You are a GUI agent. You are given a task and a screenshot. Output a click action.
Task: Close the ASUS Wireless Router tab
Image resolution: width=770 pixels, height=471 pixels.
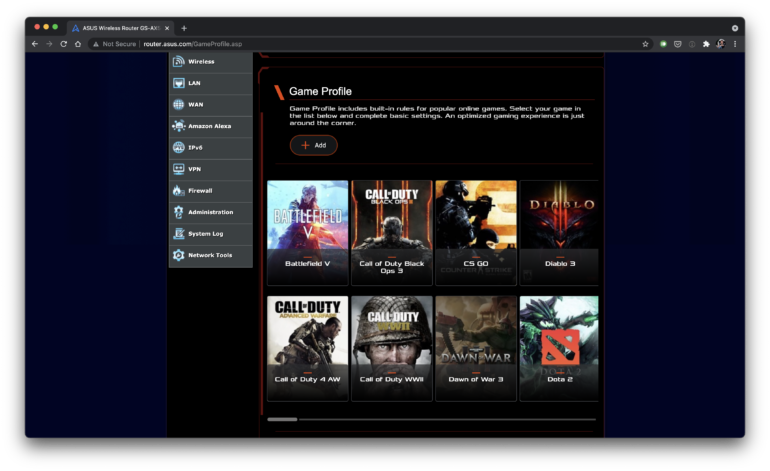pos(167,28)
